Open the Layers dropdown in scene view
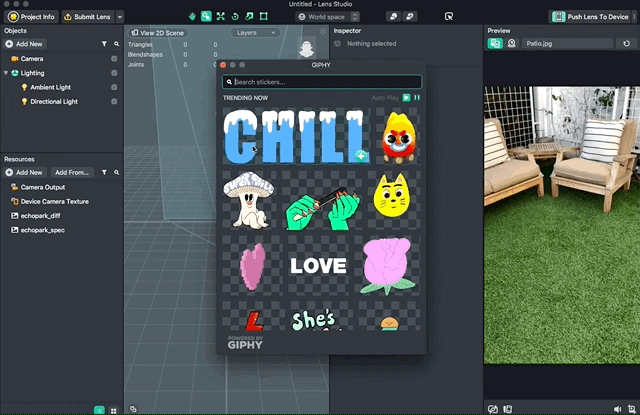640x415 pixels. (256, 33)
